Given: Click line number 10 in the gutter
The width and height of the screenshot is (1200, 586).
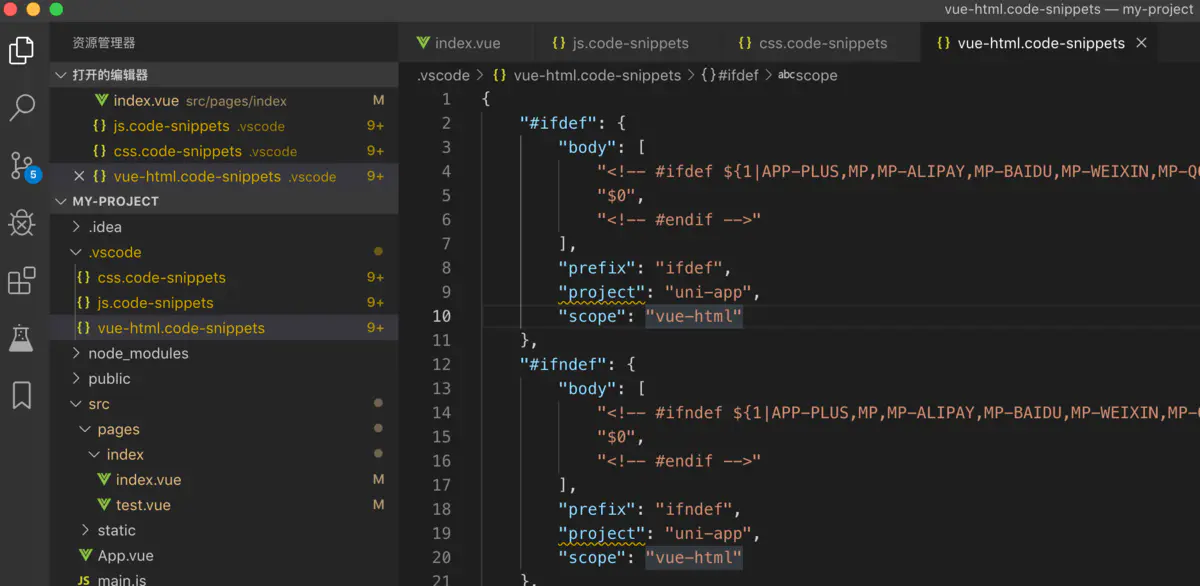Looking at the screenshot, I should coord(441,316).
